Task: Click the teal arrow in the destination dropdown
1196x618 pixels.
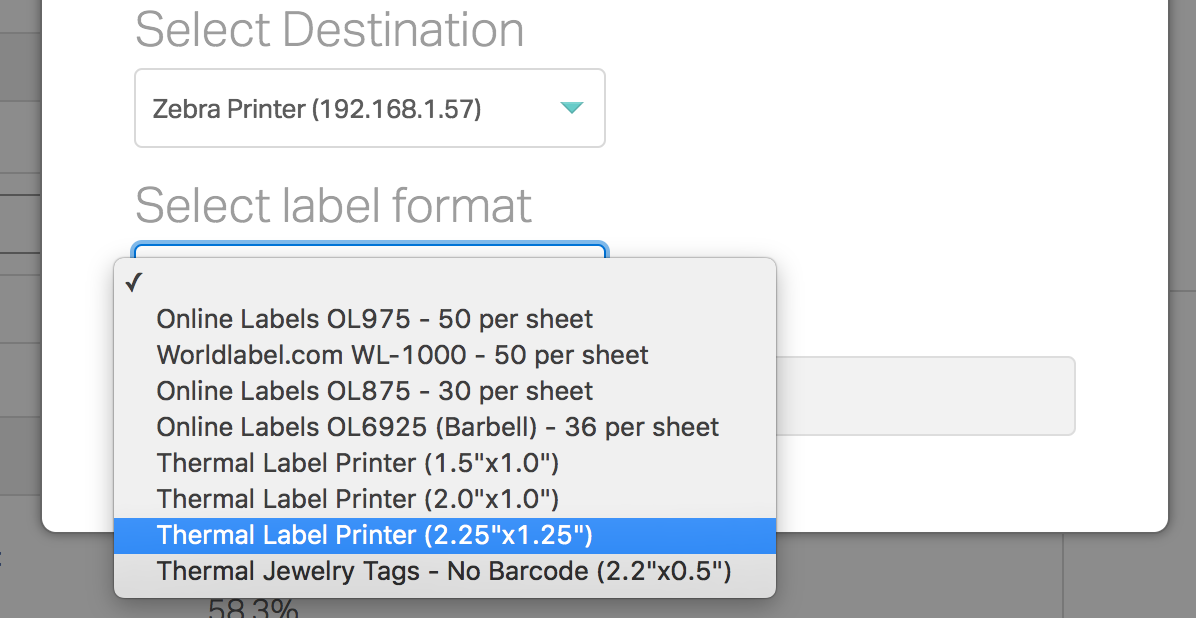Action: [571, 108]
